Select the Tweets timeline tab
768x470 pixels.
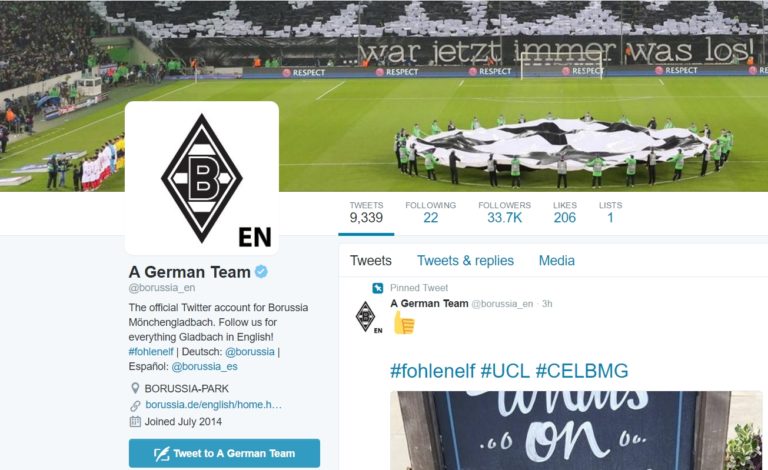[x=371, y=260]
